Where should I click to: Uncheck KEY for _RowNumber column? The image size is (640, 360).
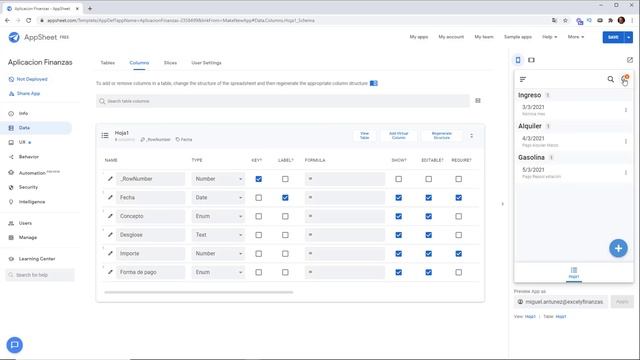coord(258,179)
